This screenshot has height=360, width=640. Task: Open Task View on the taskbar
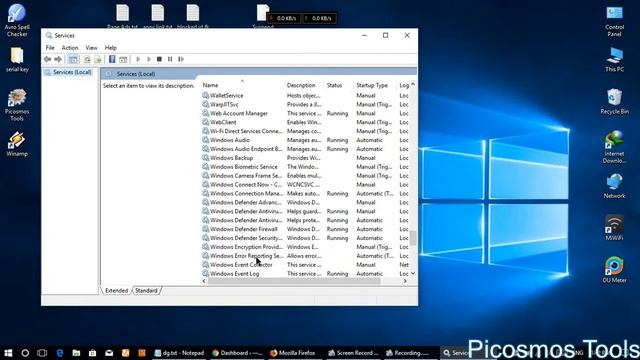pos(42,353)
